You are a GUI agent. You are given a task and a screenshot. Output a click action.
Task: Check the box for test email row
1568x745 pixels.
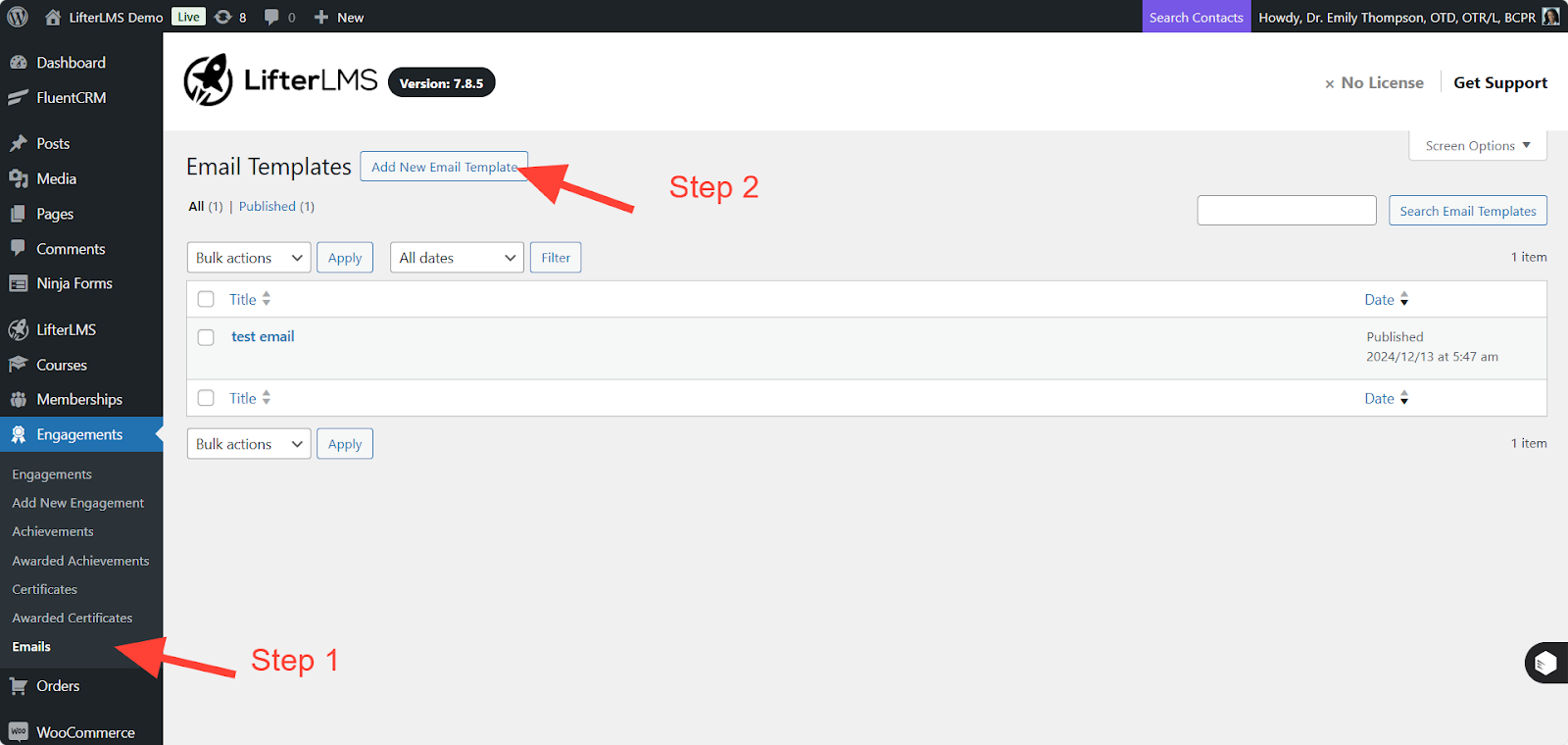pyautogui.click(x=206, y=337)
